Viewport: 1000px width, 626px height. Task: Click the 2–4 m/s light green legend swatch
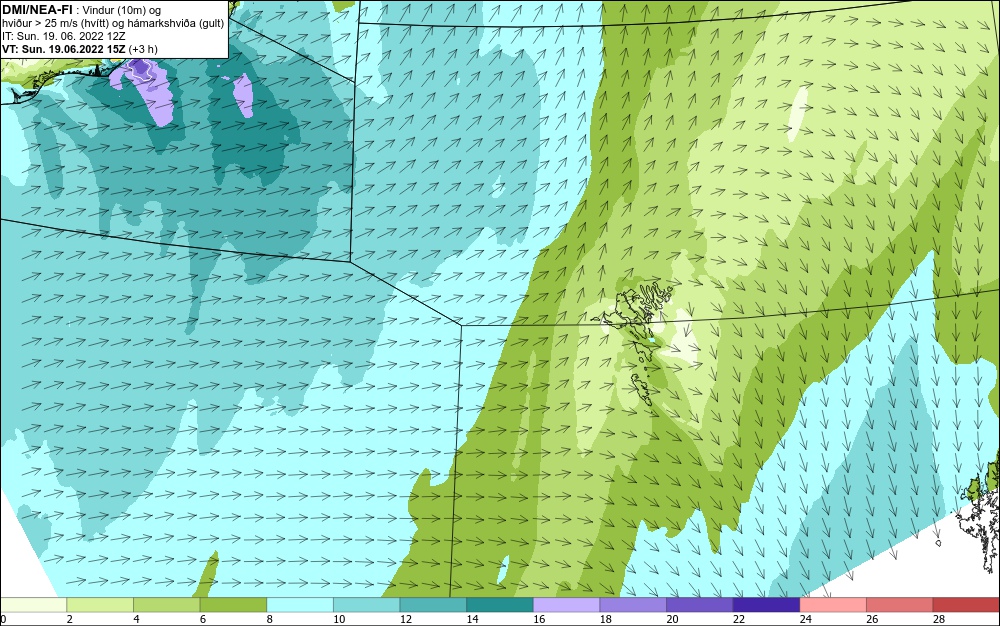coord(100,605)
